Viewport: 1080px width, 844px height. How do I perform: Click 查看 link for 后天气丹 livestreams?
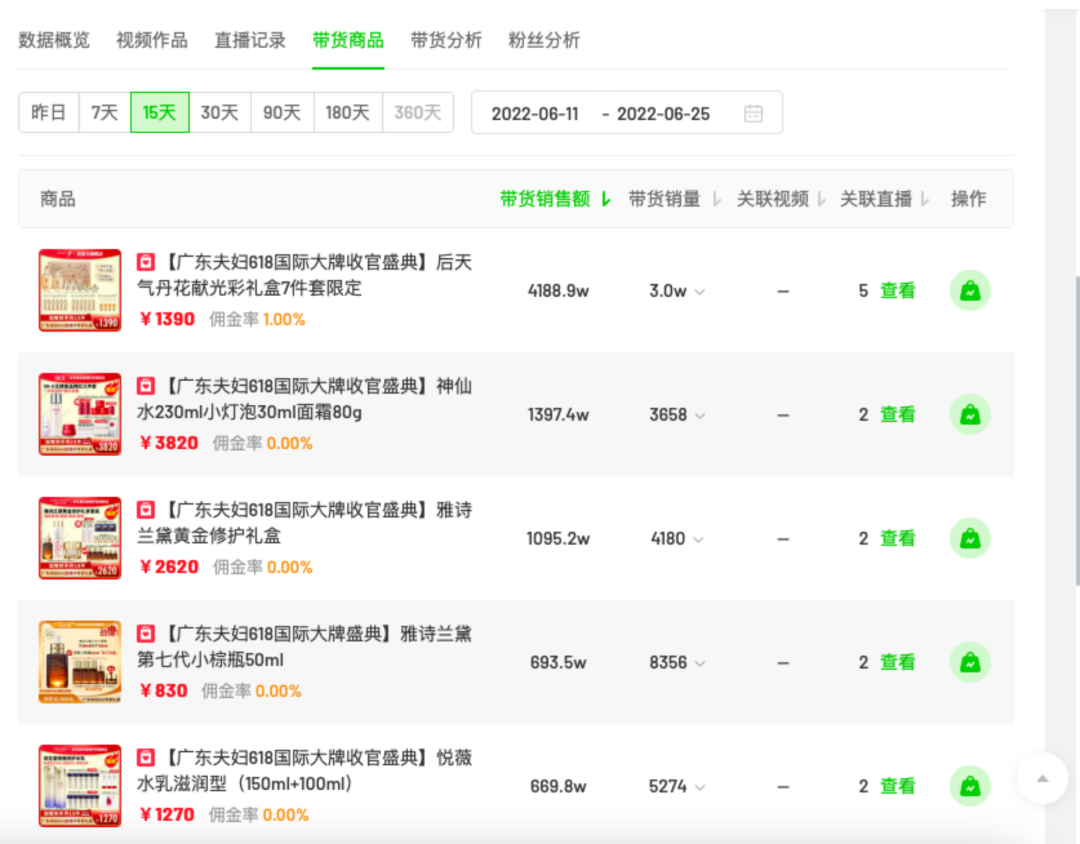897,291
